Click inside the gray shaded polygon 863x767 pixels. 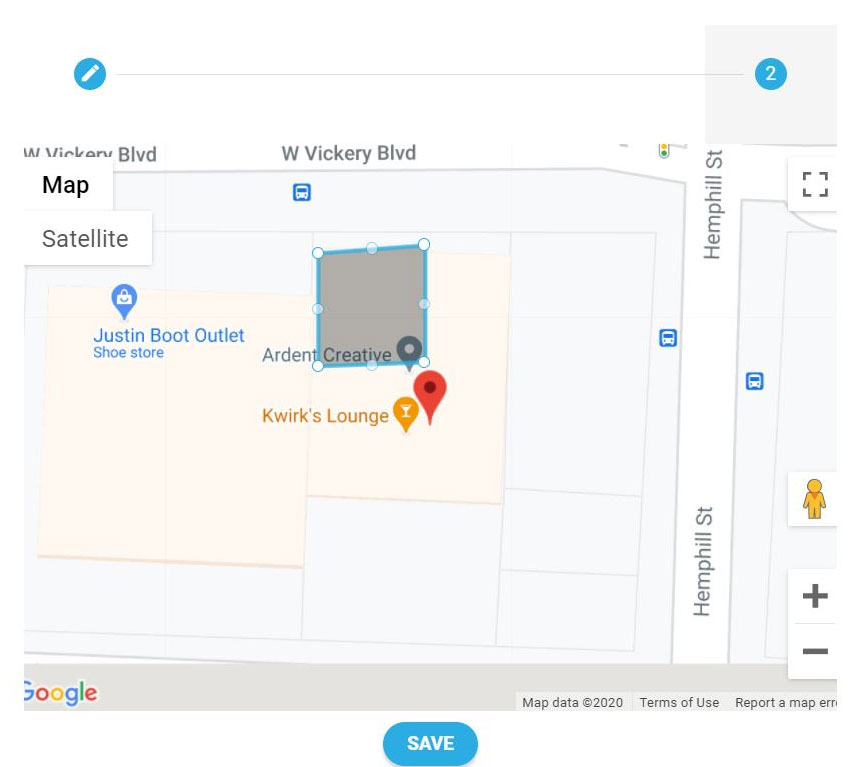click(x=370, y=300)
